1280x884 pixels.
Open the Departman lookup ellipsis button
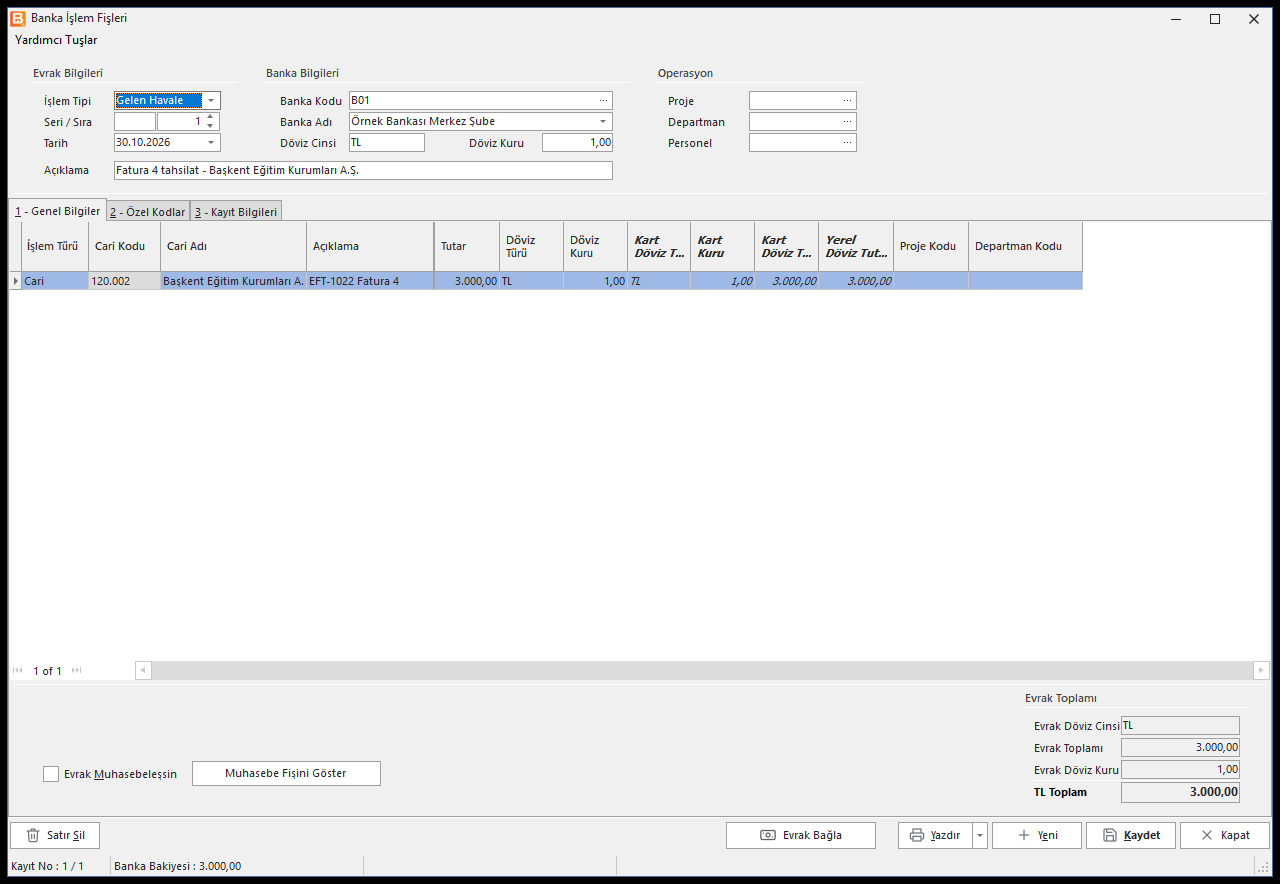point(848,122)
